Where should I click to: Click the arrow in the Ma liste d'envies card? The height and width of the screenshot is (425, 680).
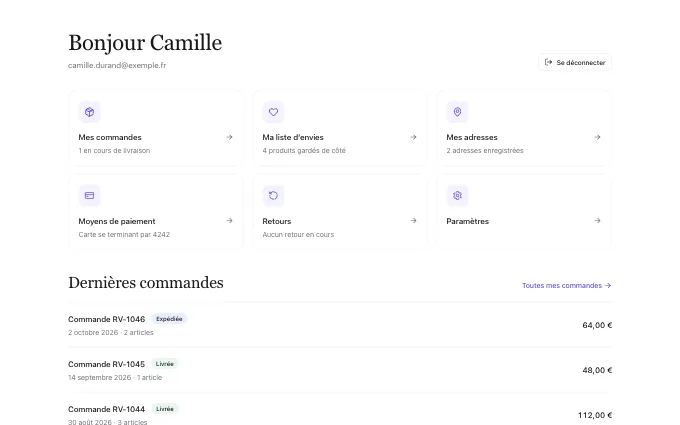point(413,137)
